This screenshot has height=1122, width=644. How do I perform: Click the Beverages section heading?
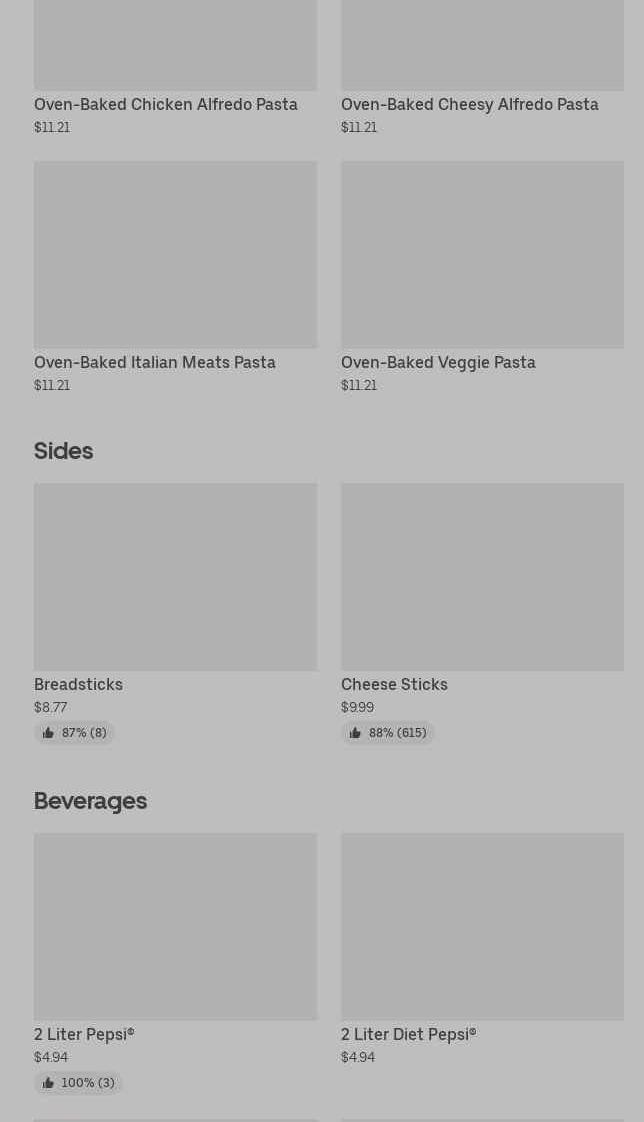pyautogui.click(x=90, y=801)
